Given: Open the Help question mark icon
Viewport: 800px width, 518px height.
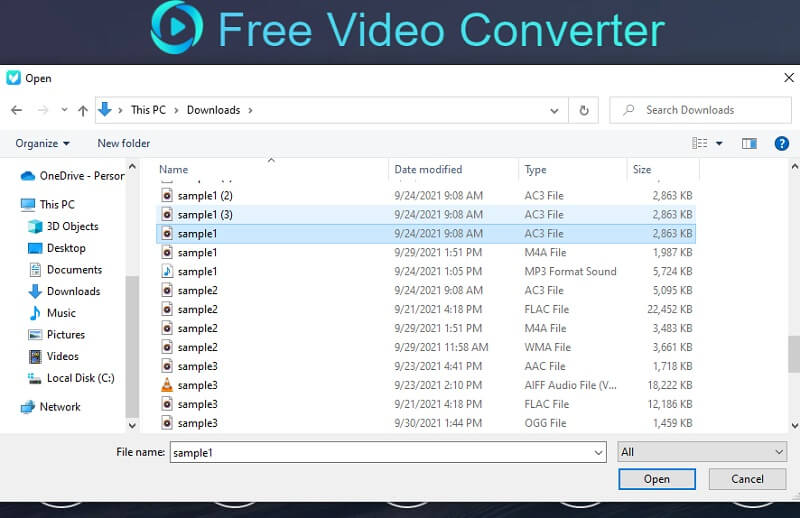Looking at the screenshot, I should tap(782, 144).
